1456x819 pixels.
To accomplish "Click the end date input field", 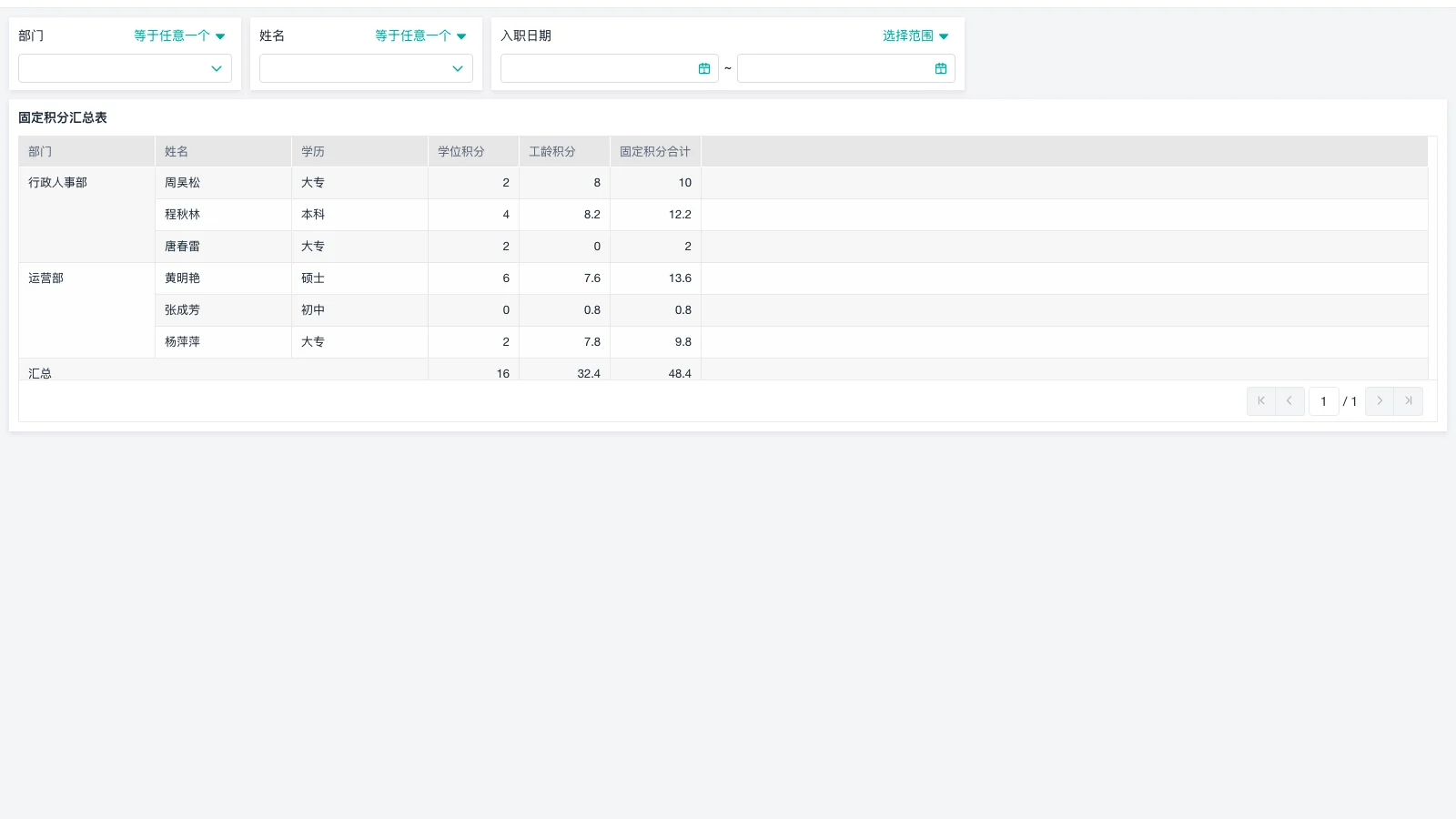I will 834,68.
